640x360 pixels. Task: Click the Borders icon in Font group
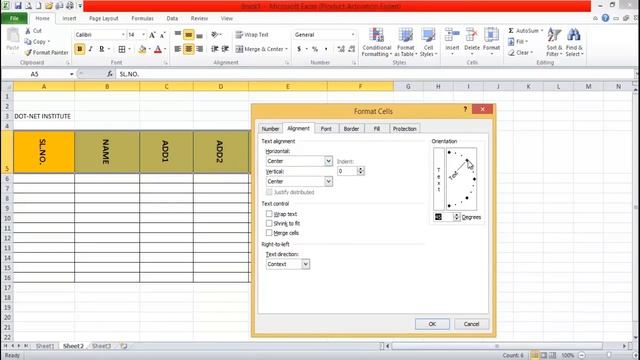click(122, 49)
